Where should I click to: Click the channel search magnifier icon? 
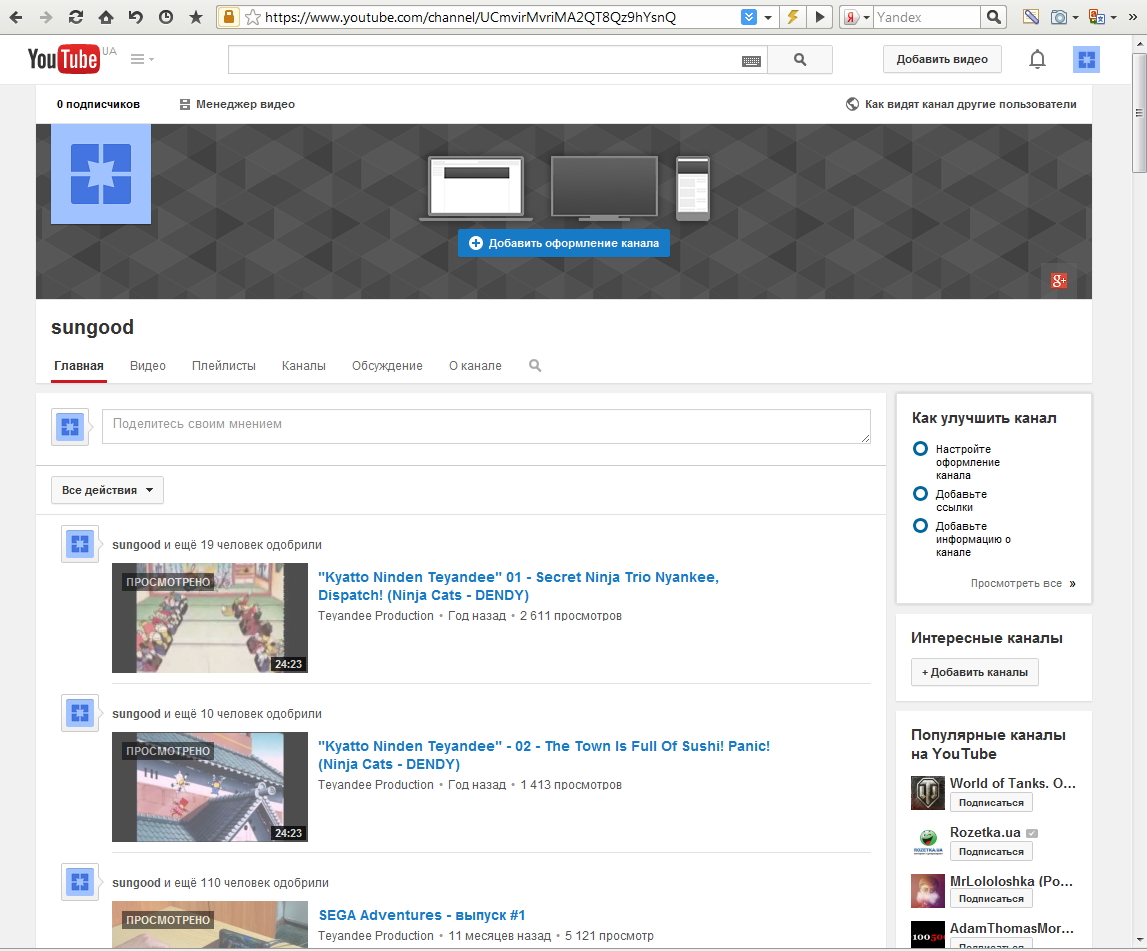535,366
